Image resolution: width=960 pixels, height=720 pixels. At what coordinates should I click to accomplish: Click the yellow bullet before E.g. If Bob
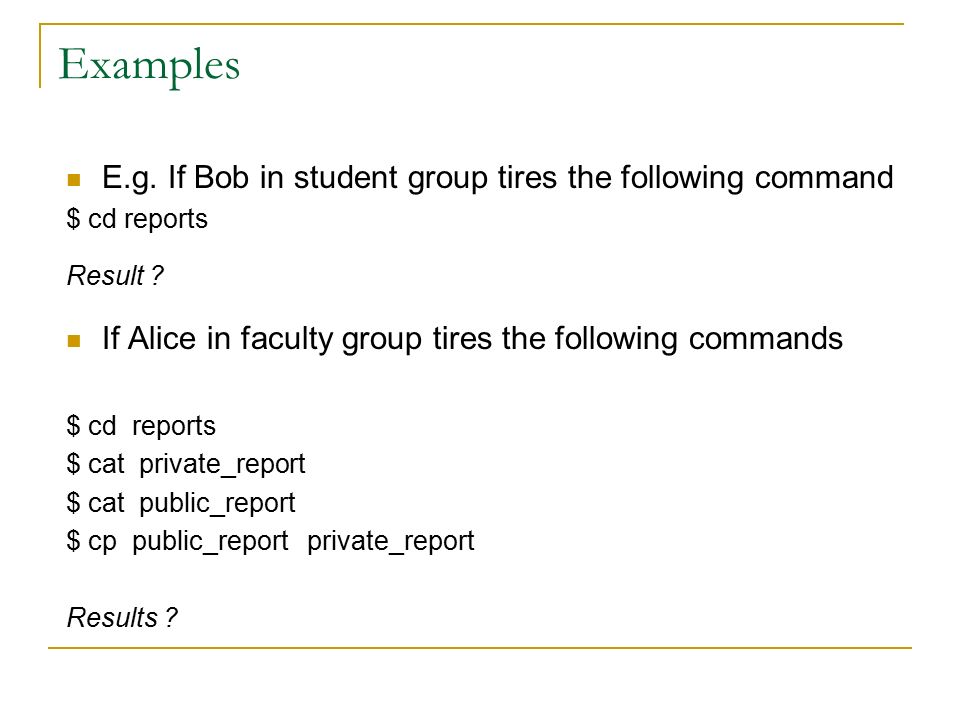(x=74, y=180)
